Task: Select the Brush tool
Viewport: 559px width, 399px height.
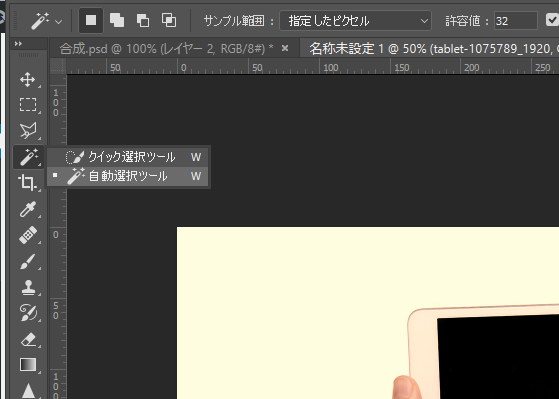Action: click(x=27, y=261)
